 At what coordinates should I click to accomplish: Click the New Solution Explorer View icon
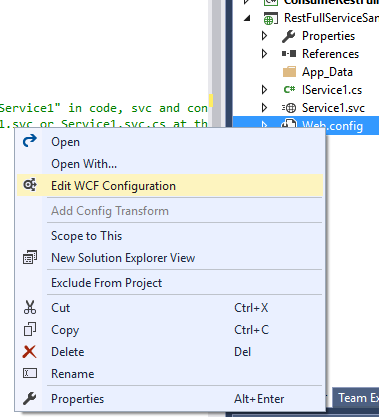pyautogui.click(x=30, y=257)
